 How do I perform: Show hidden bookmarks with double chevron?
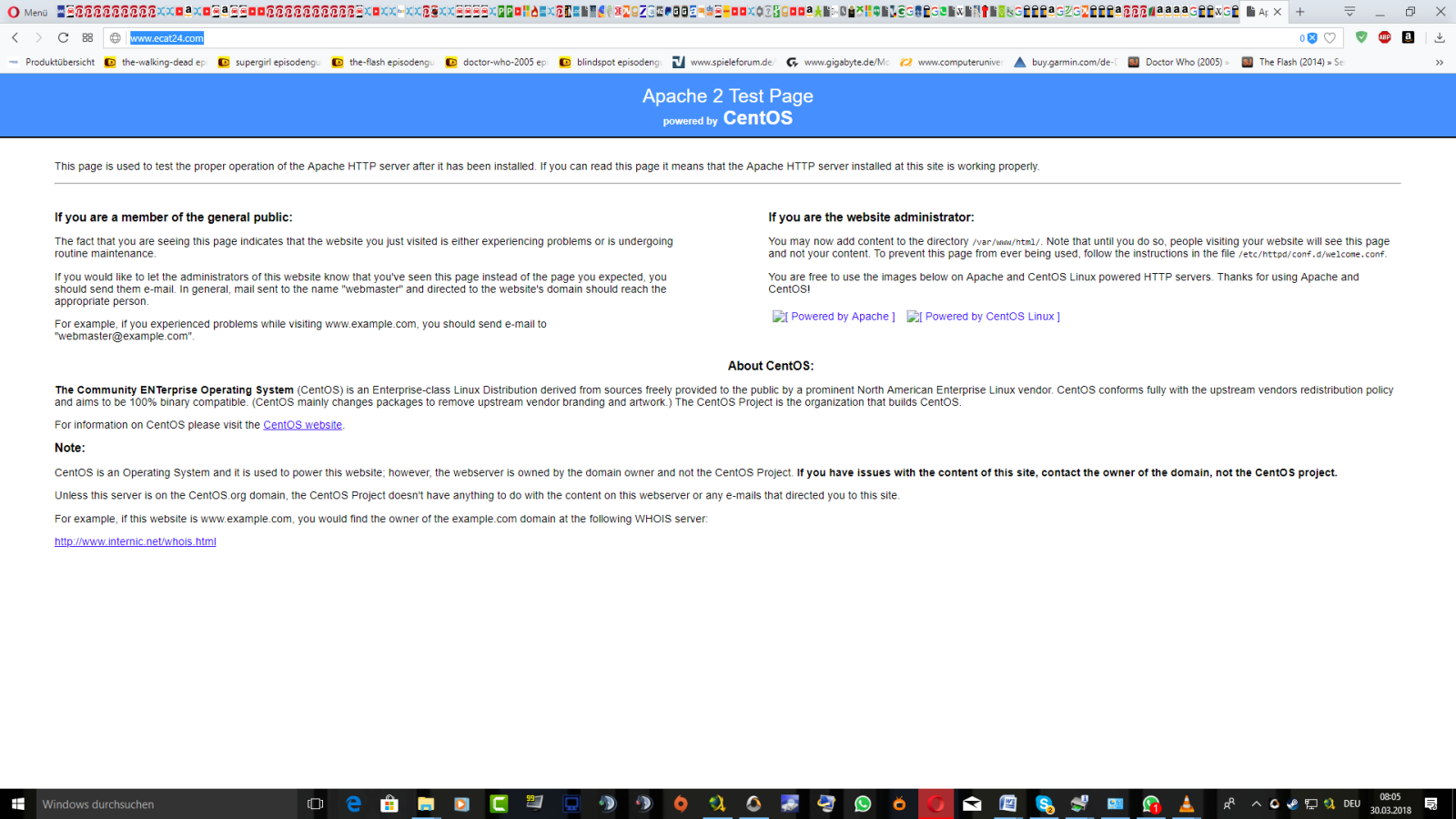(1440, 63)
